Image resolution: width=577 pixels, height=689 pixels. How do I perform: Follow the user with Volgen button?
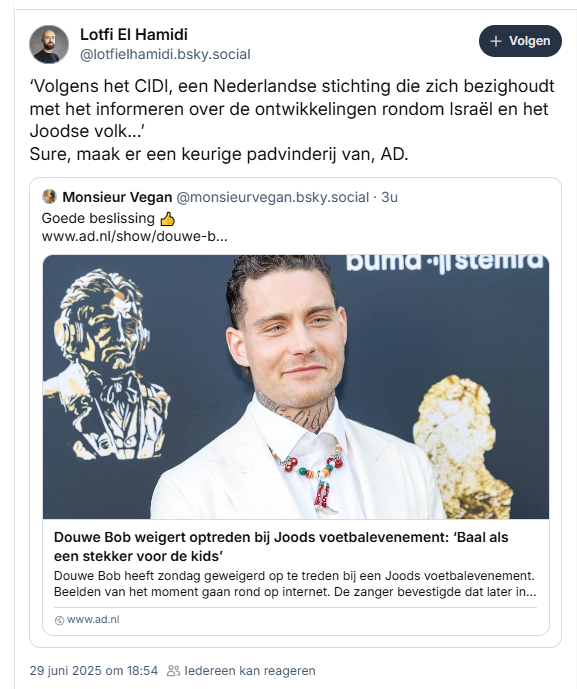point(520,41)
